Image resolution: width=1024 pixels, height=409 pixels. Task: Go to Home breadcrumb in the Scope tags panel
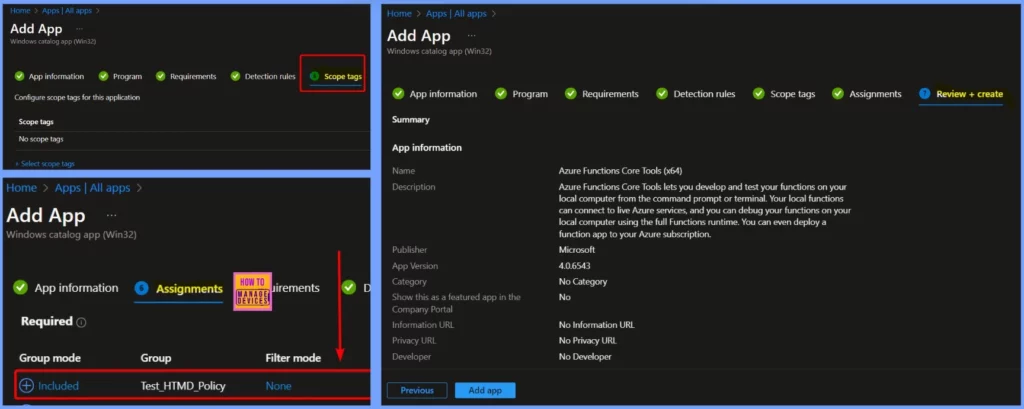20,10
